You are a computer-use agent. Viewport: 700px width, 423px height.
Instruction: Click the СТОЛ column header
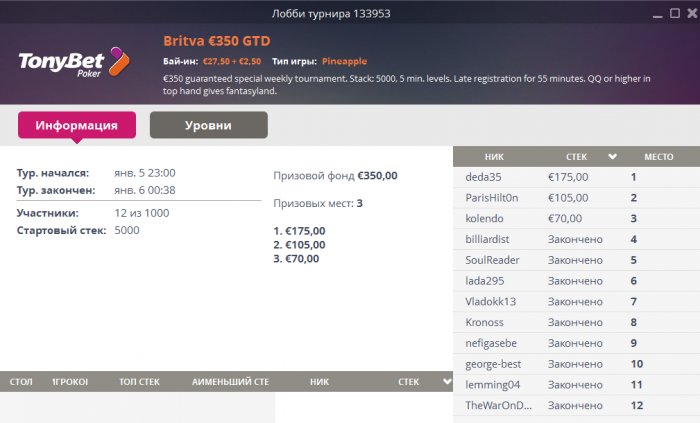tap(21, 382)
